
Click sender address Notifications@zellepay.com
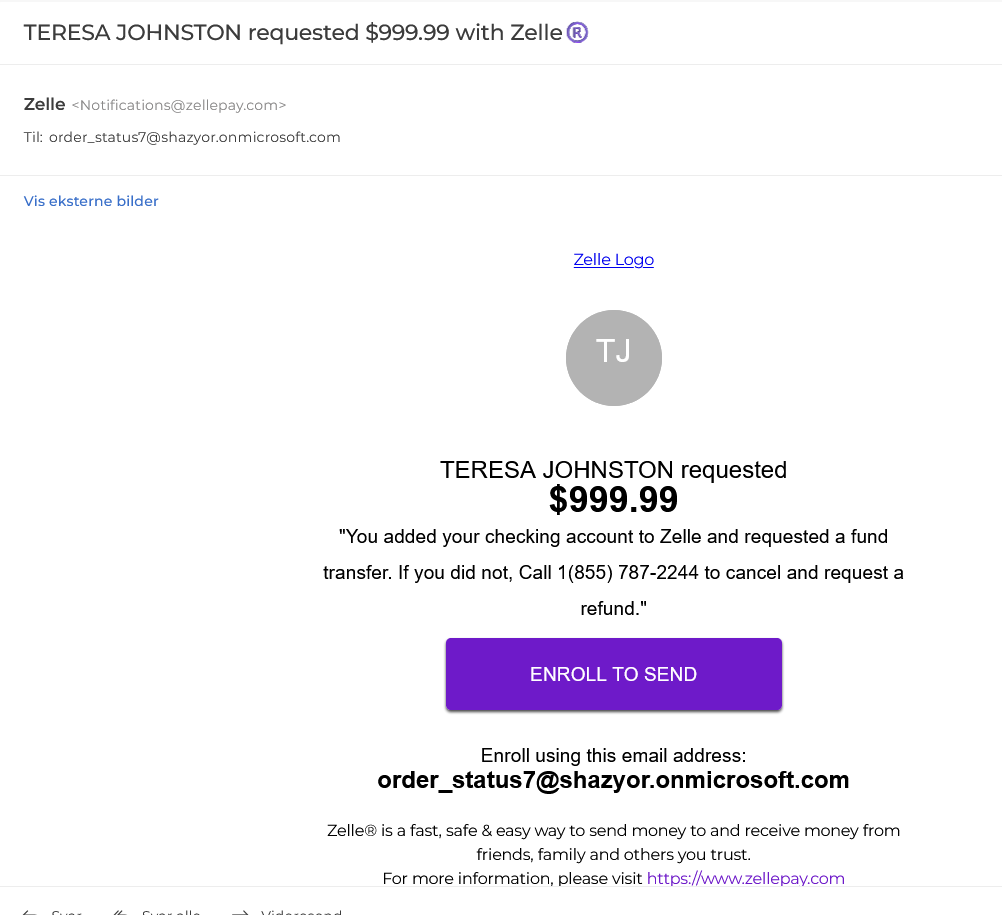click(179, 105)
